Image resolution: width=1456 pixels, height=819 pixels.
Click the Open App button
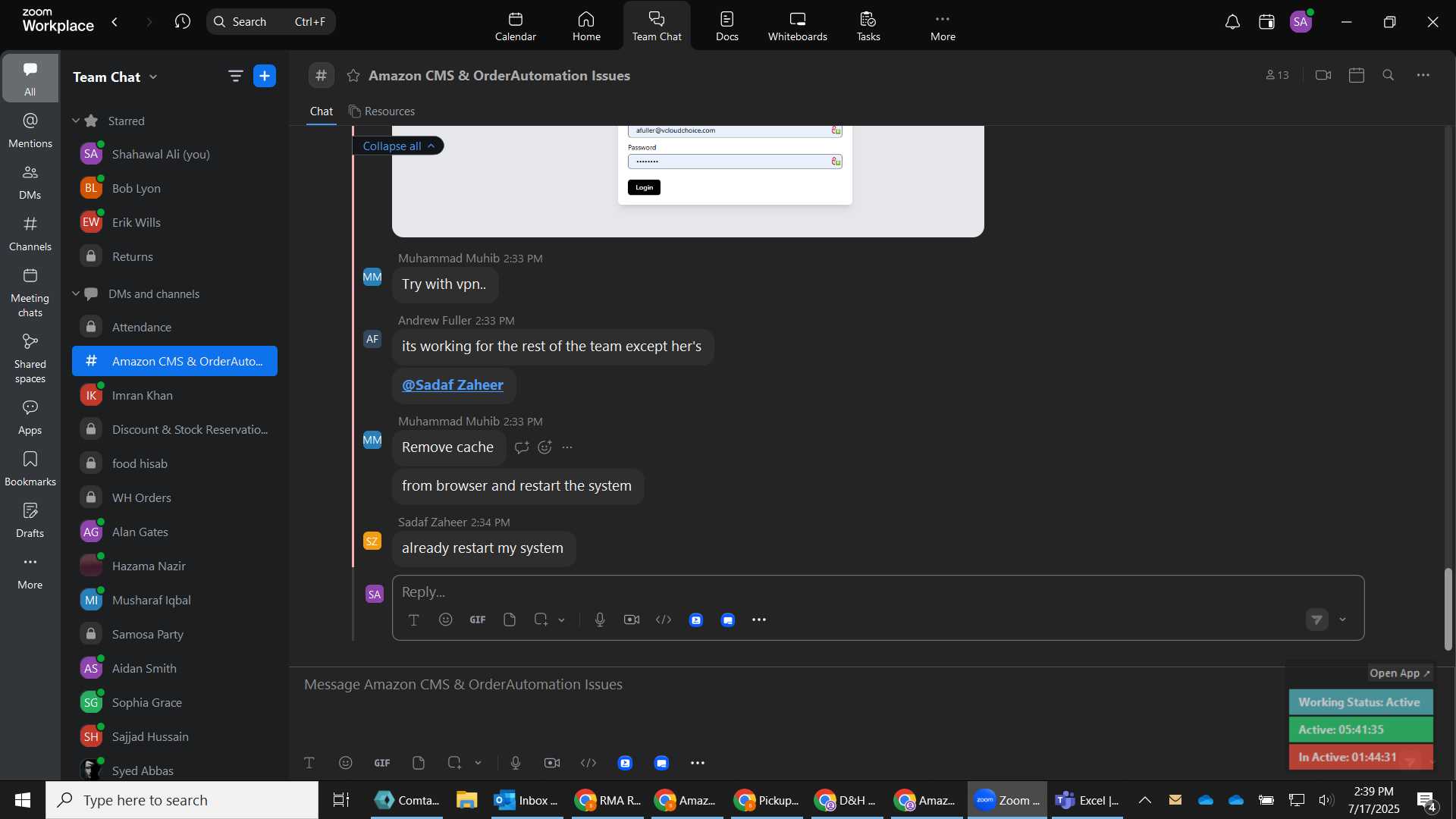pyautogui.click(x=1399, y=673)
